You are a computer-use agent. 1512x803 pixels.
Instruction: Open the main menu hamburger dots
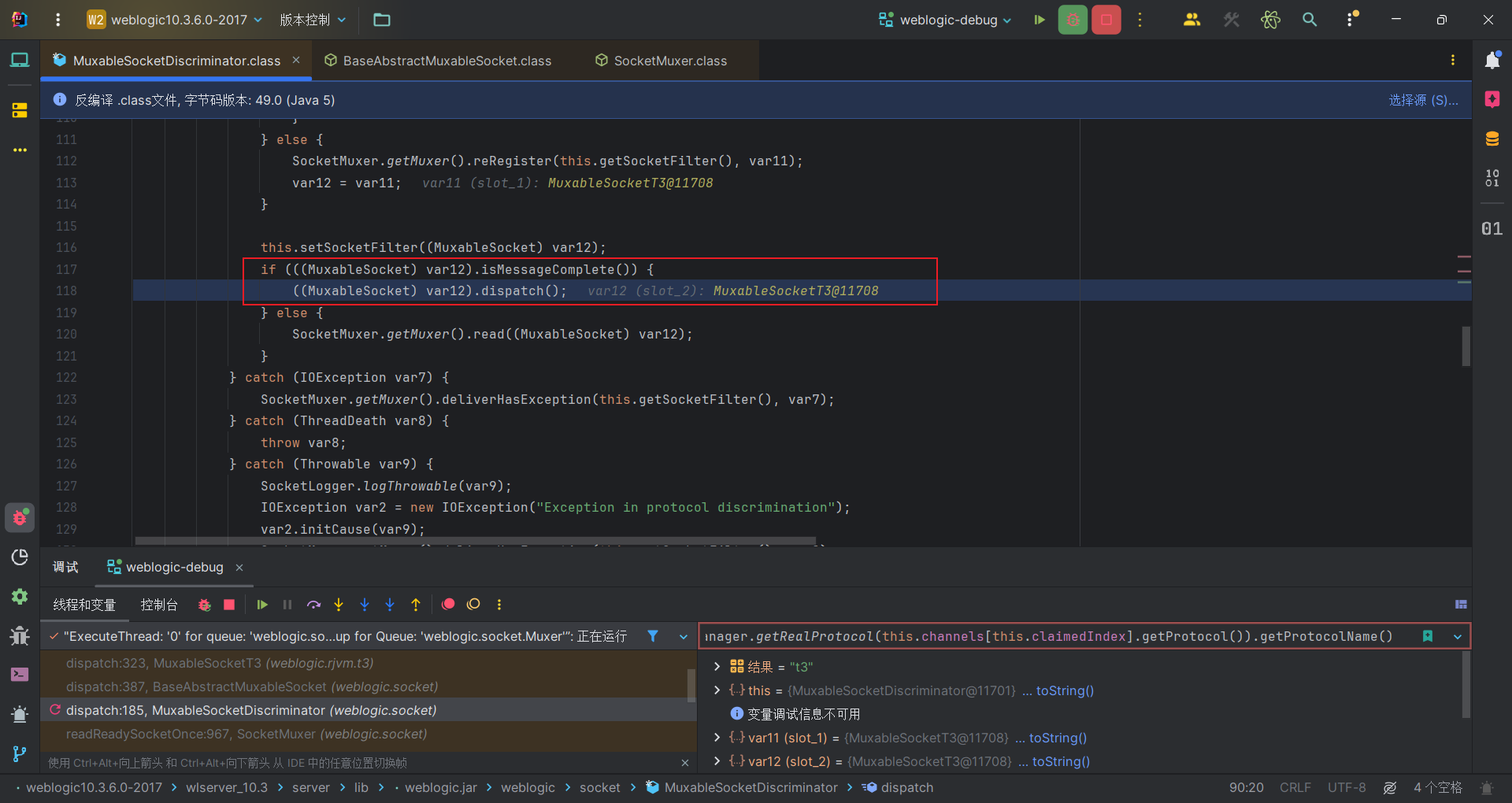coord(57,20)
